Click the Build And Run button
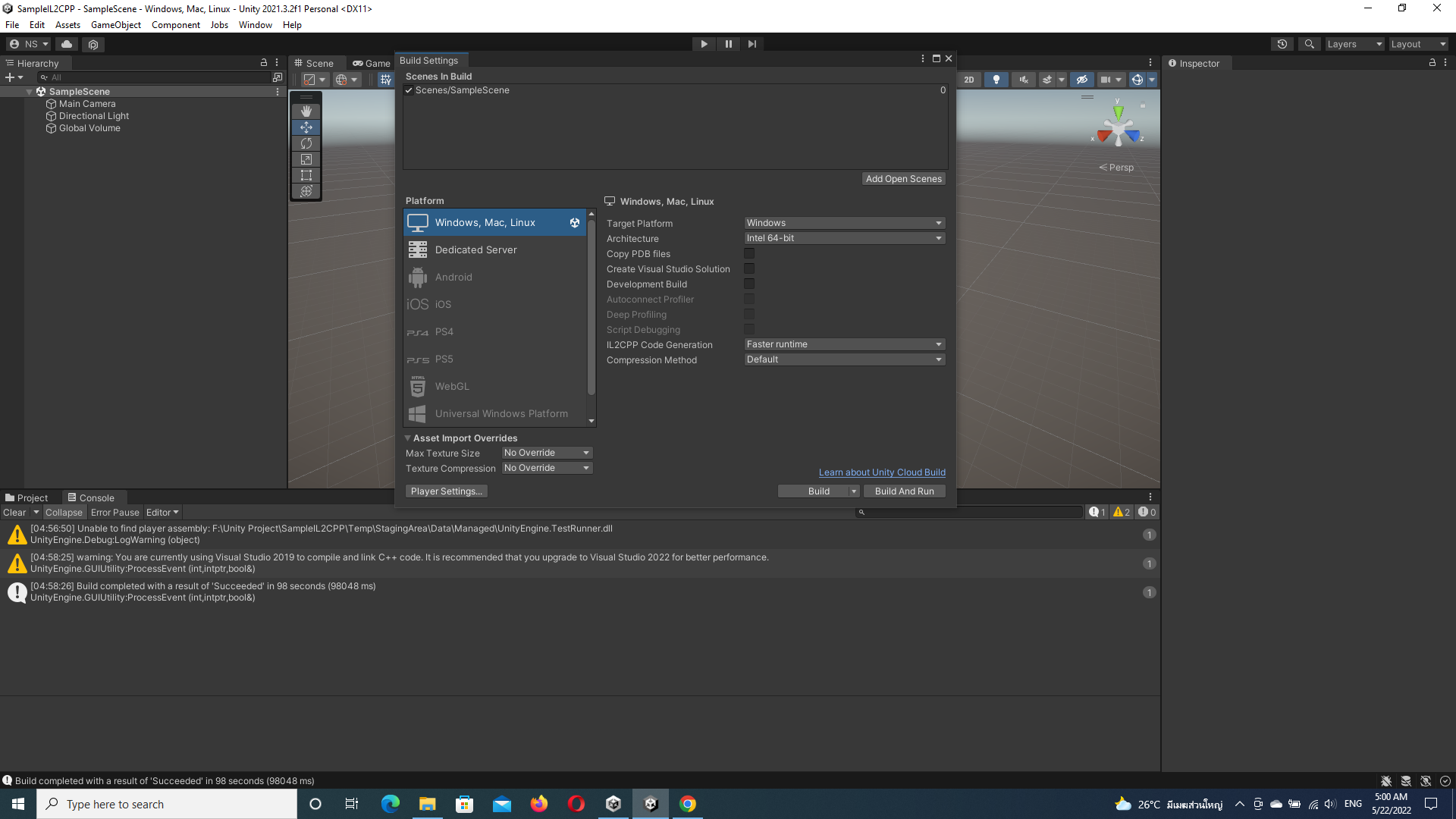1456x819 pixels. point(904,491)
